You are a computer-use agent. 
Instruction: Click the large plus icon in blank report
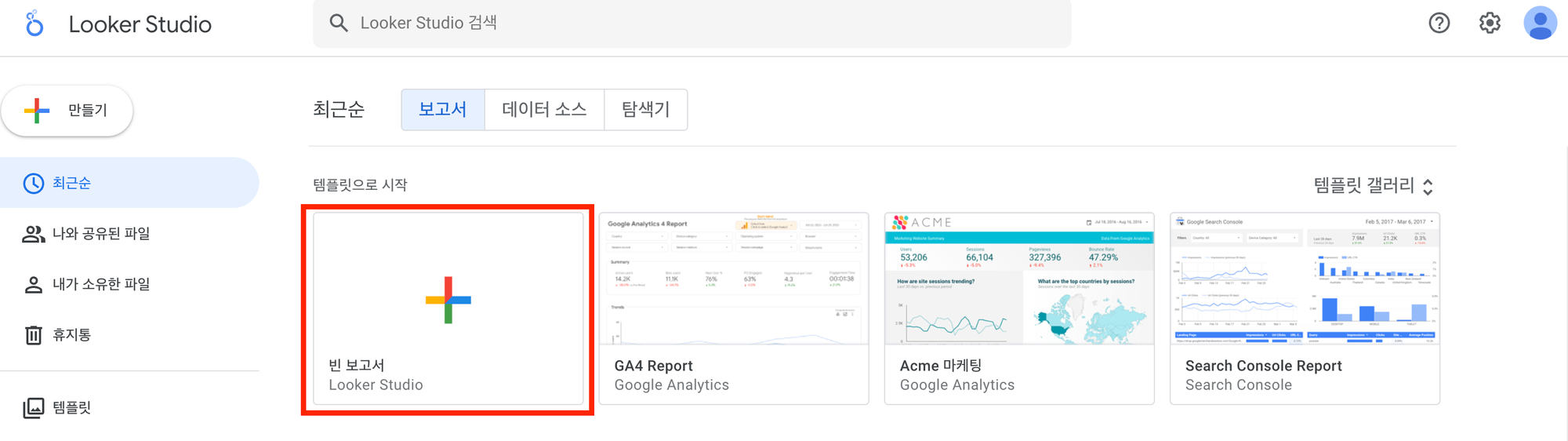click(x=448, y=300)
